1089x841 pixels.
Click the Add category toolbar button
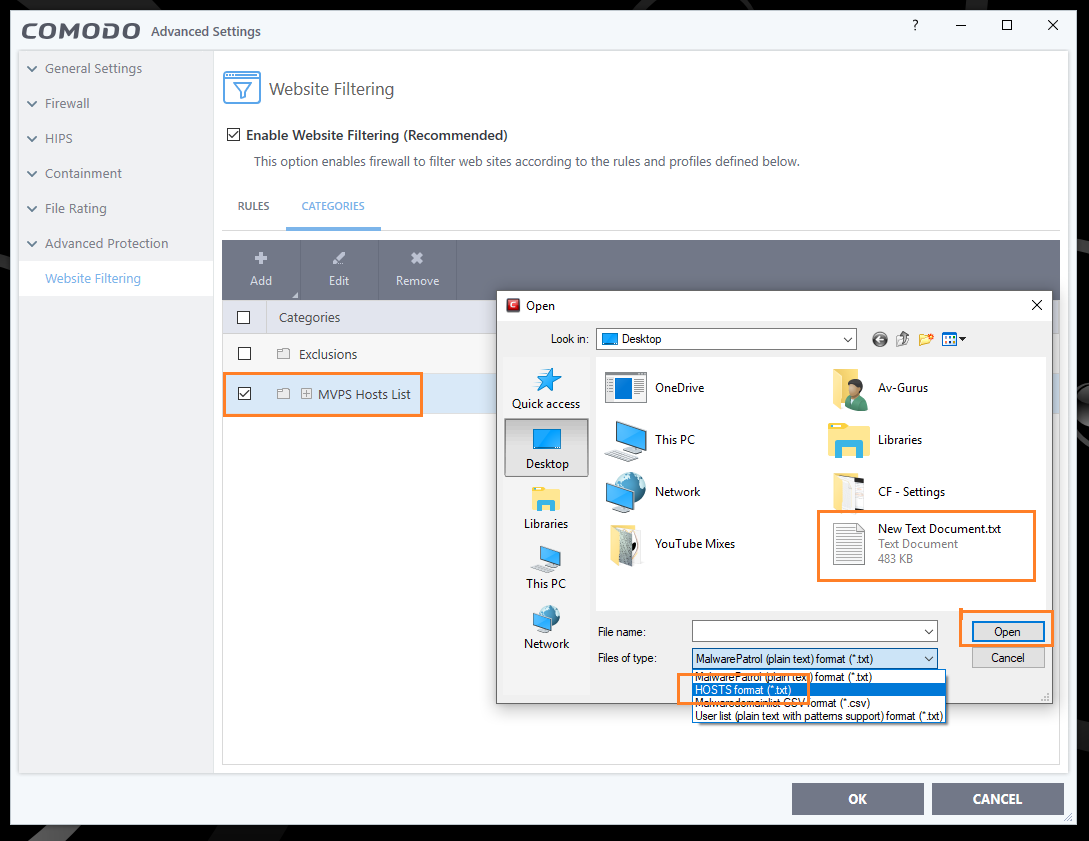261,269
